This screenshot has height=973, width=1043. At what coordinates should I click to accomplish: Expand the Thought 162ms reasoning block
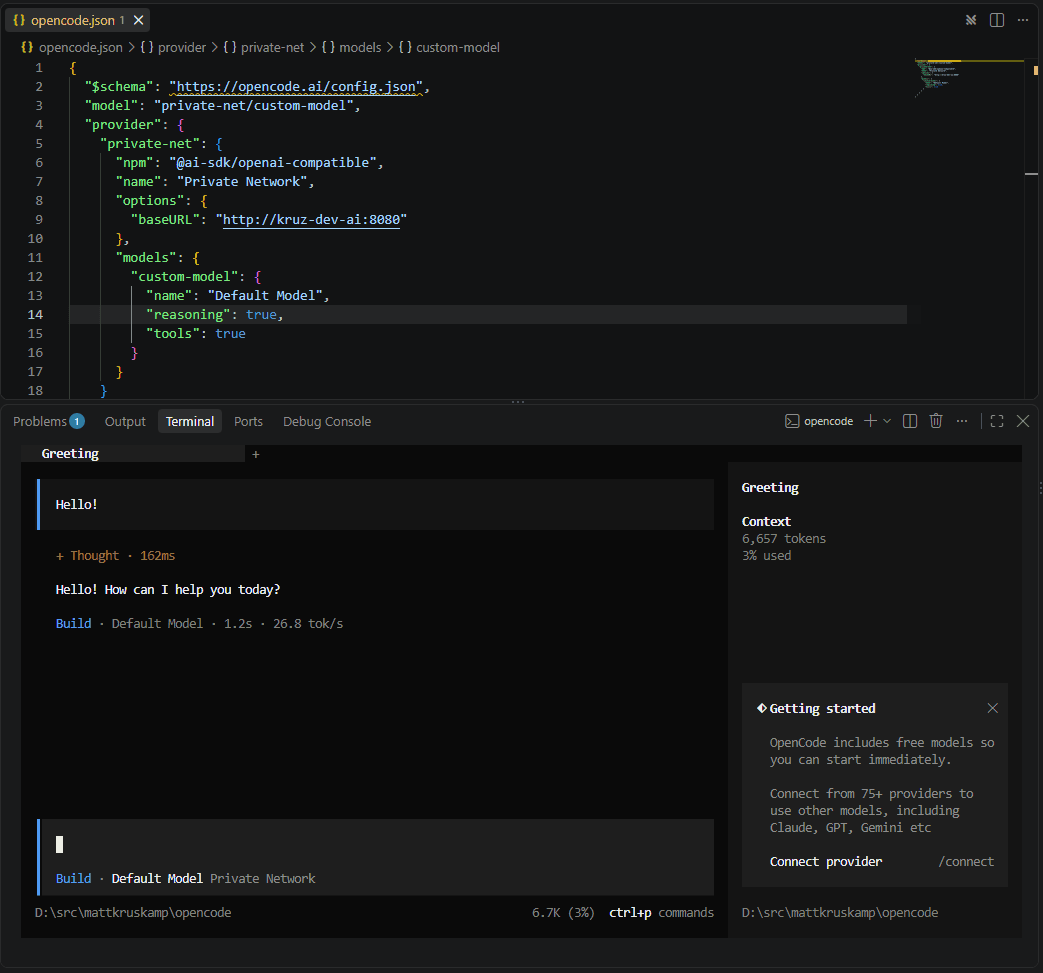(x=115, y=555)
